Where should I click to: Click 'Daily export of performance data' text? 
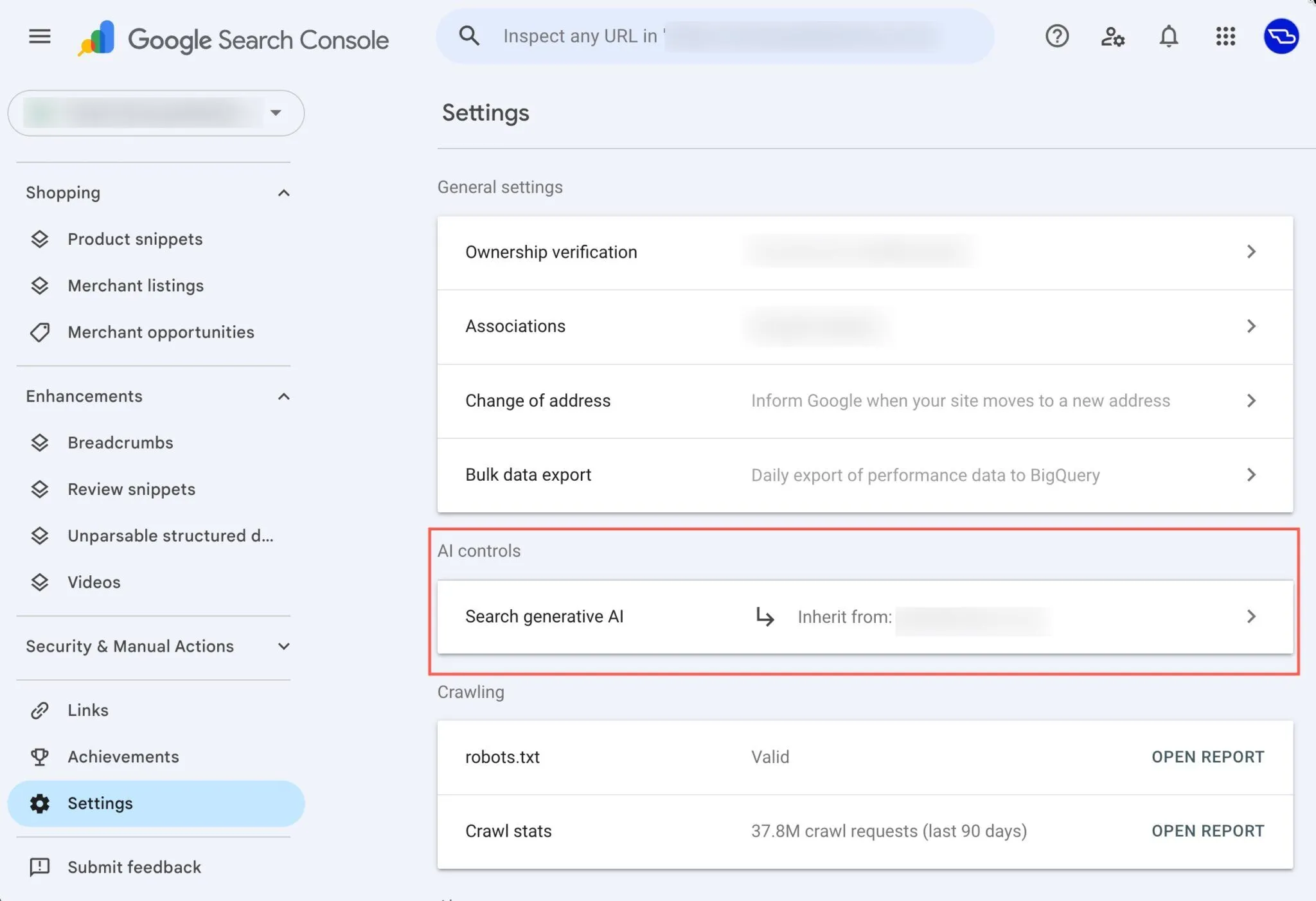(x=925, y=475)
